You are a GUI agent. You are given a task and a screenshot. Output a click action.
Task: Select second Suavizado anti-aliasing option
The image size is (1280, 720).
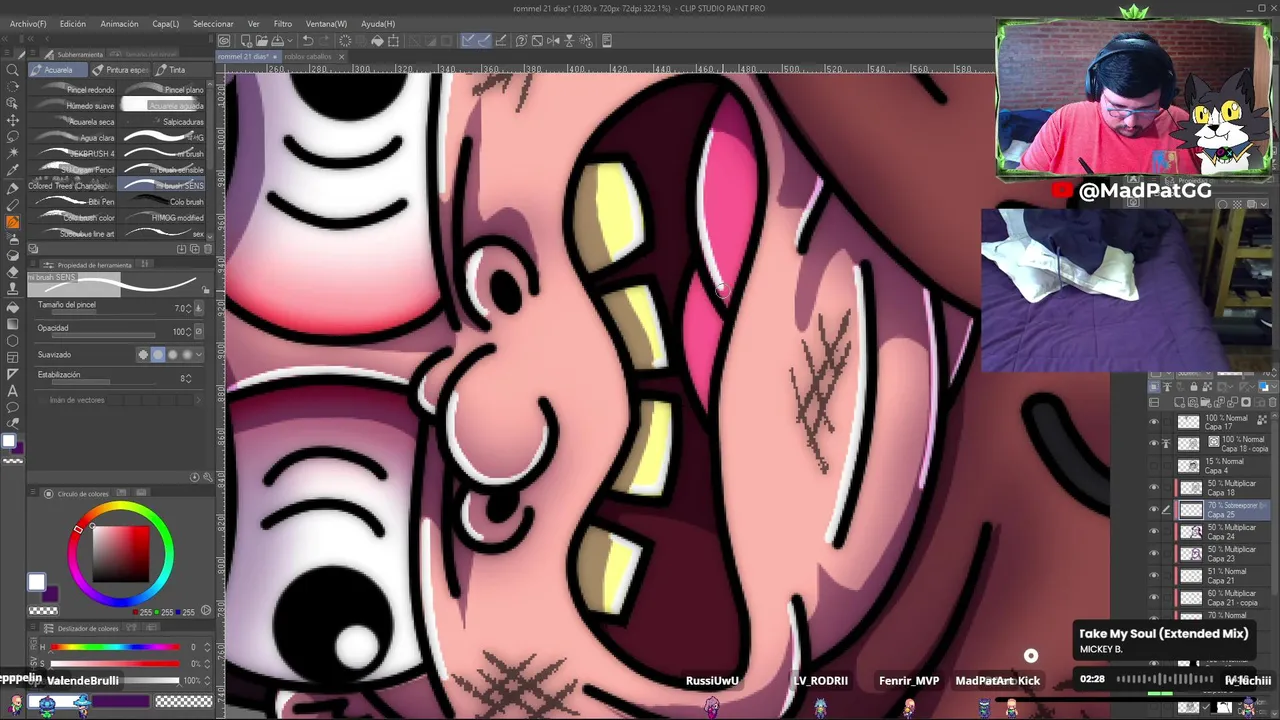point(157,355)
